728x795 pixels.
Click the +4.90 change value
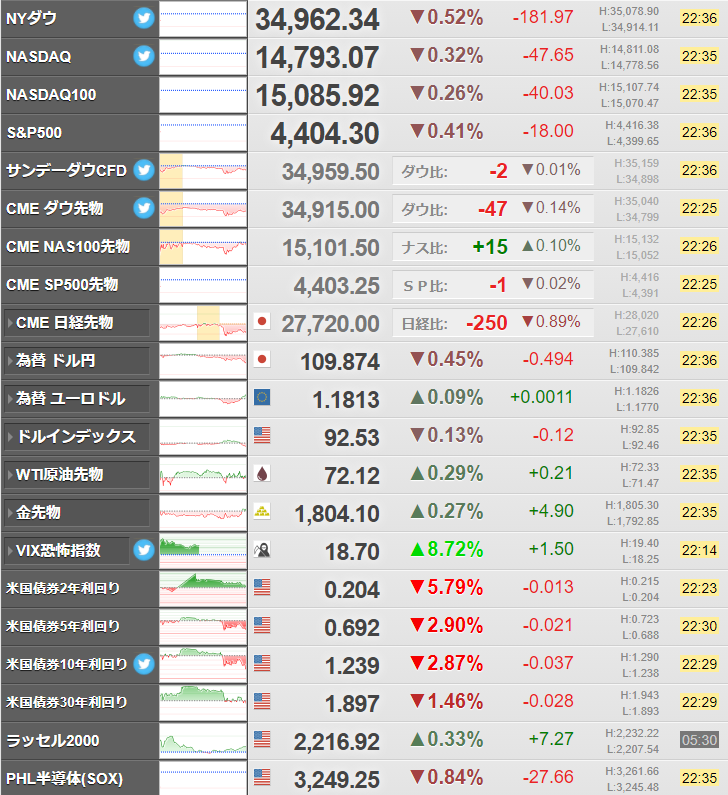[551, 511]
